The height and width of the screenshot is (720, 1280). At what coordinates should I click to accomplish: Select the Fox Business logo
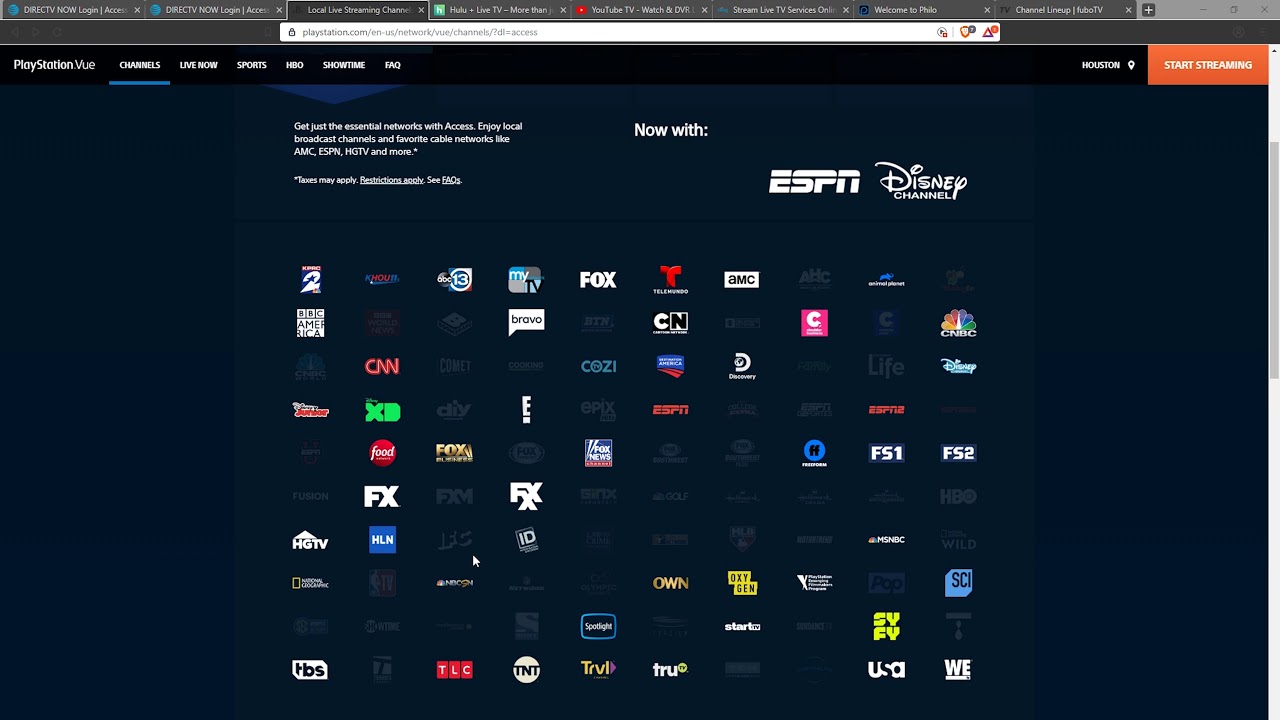454,453
